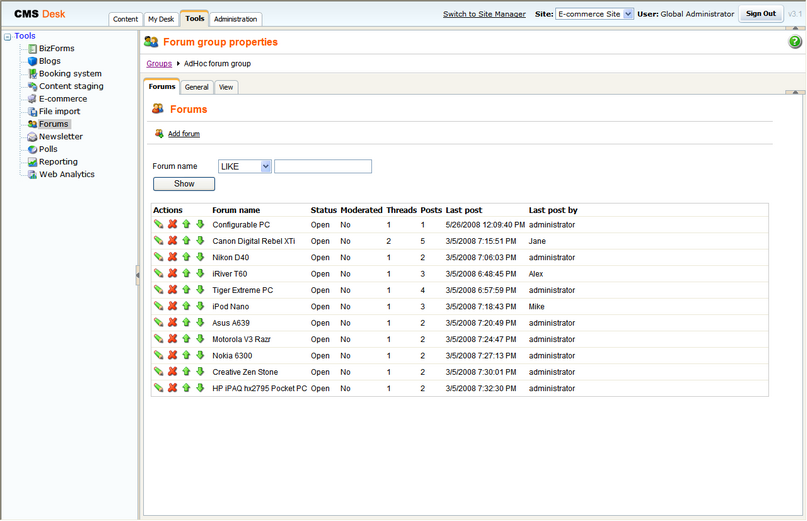Select Newsletter in the Tools tree
807x521 pixels.
coord(61,136)
